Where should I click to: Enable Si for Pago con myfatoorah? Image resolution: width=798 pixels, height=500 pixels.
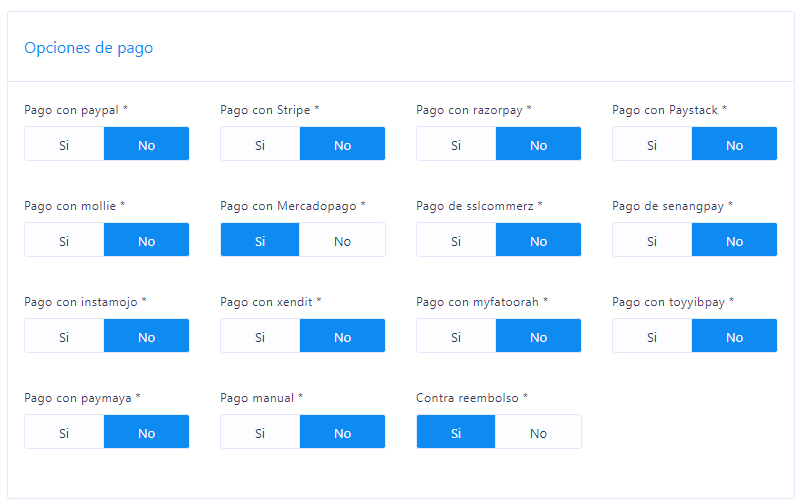(x=456, y=336)
